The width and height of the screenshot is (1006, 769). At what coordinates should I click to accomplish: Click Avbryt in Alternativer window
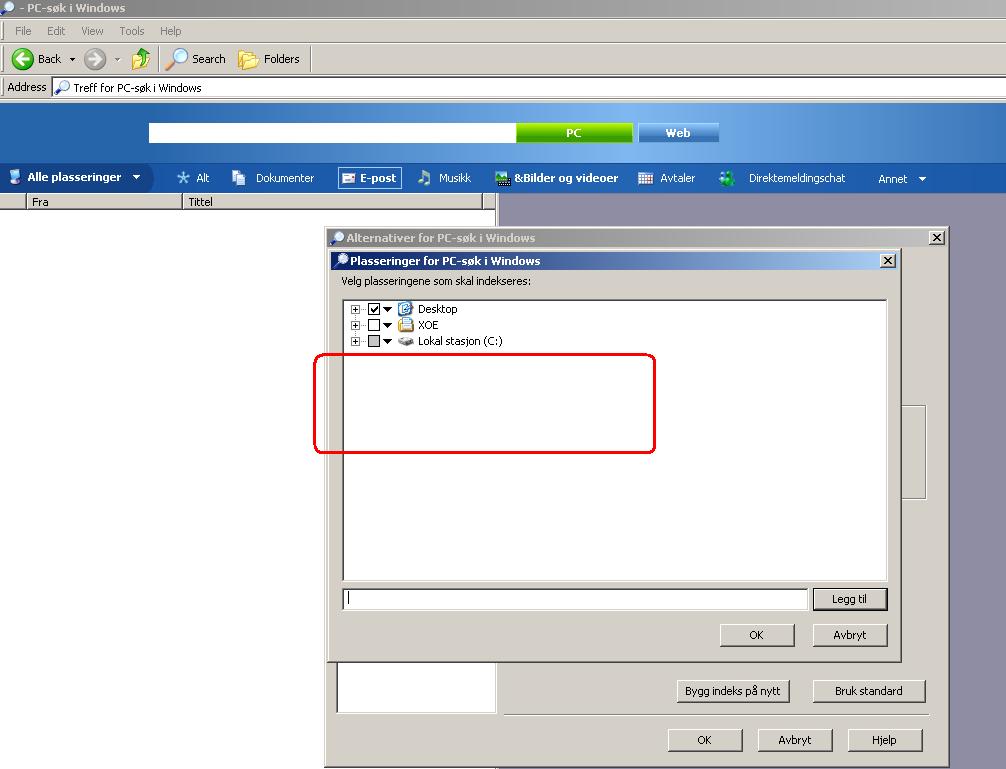pyautogui.click(x=795, y=739)
